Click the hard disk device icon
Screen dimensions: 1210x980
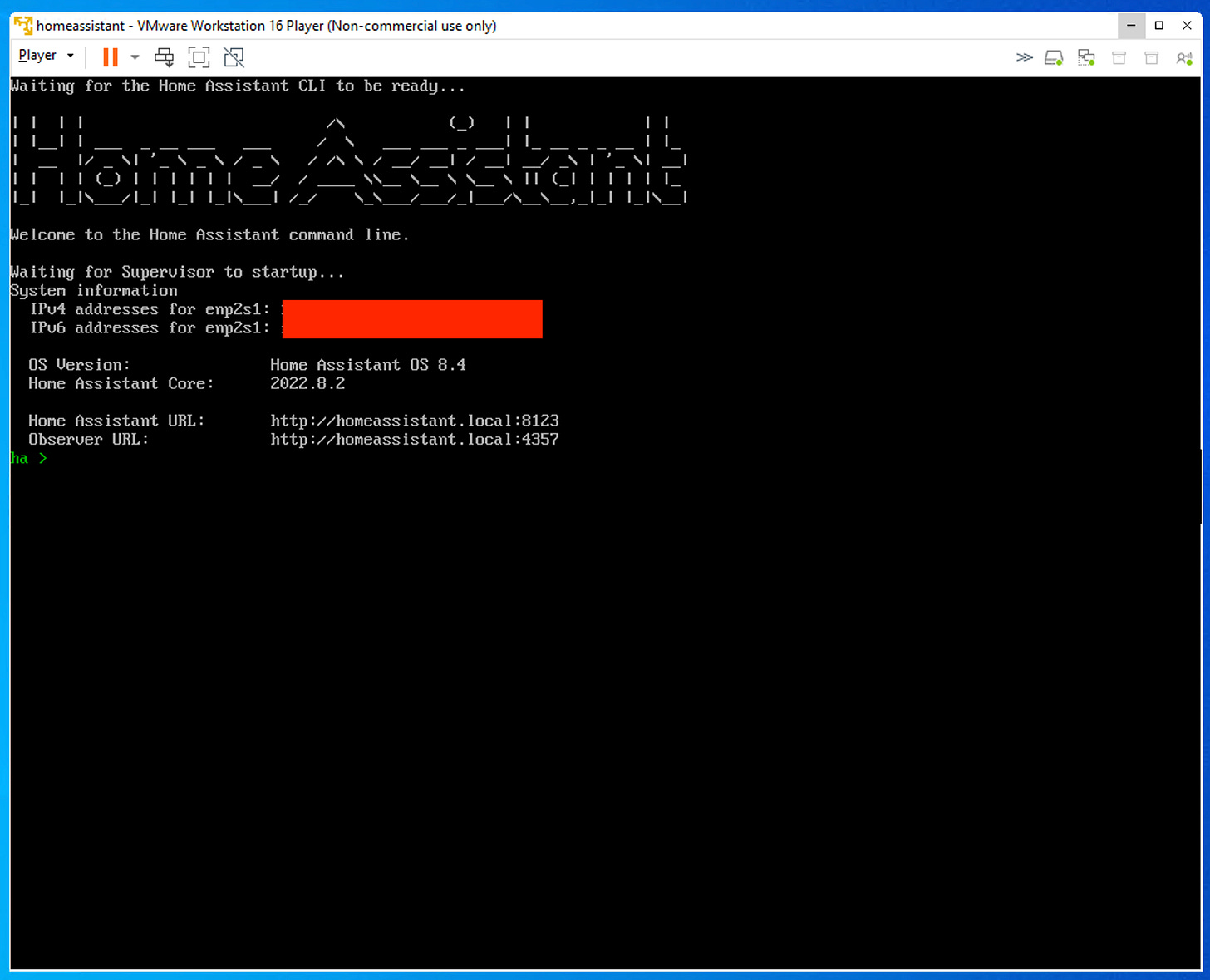point(1054,57)
